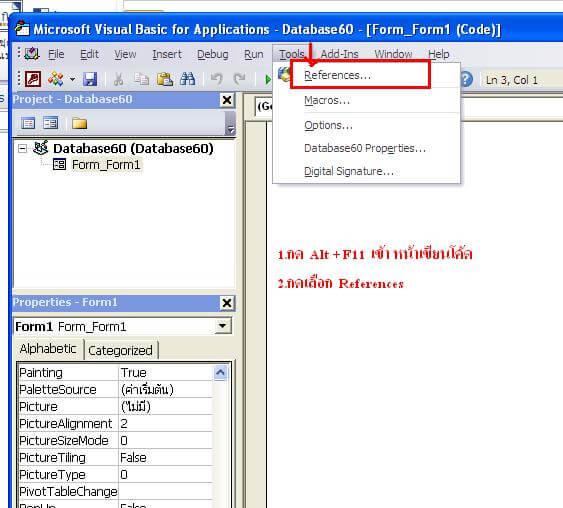This screenshot has width=563, height=508.
Task: Click the Cut scissors icon
Action: point(118,79)
